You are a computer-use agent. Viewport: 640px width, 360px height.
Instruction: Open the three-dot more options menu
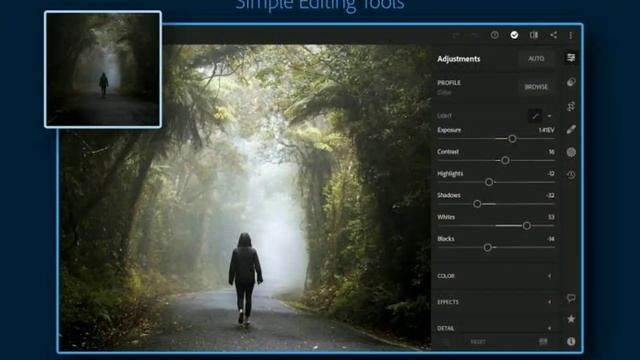point(571,36)
